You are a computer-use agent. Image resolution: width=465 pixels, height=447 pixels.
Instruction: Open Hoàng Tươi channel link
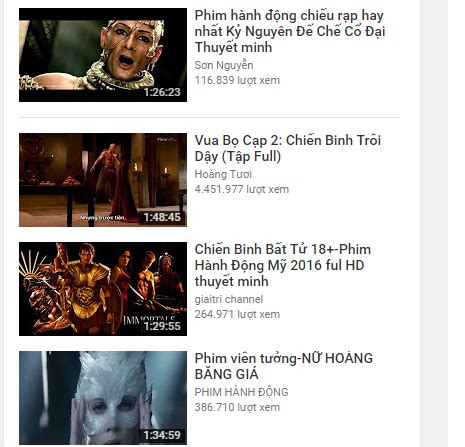click(223, 174)
